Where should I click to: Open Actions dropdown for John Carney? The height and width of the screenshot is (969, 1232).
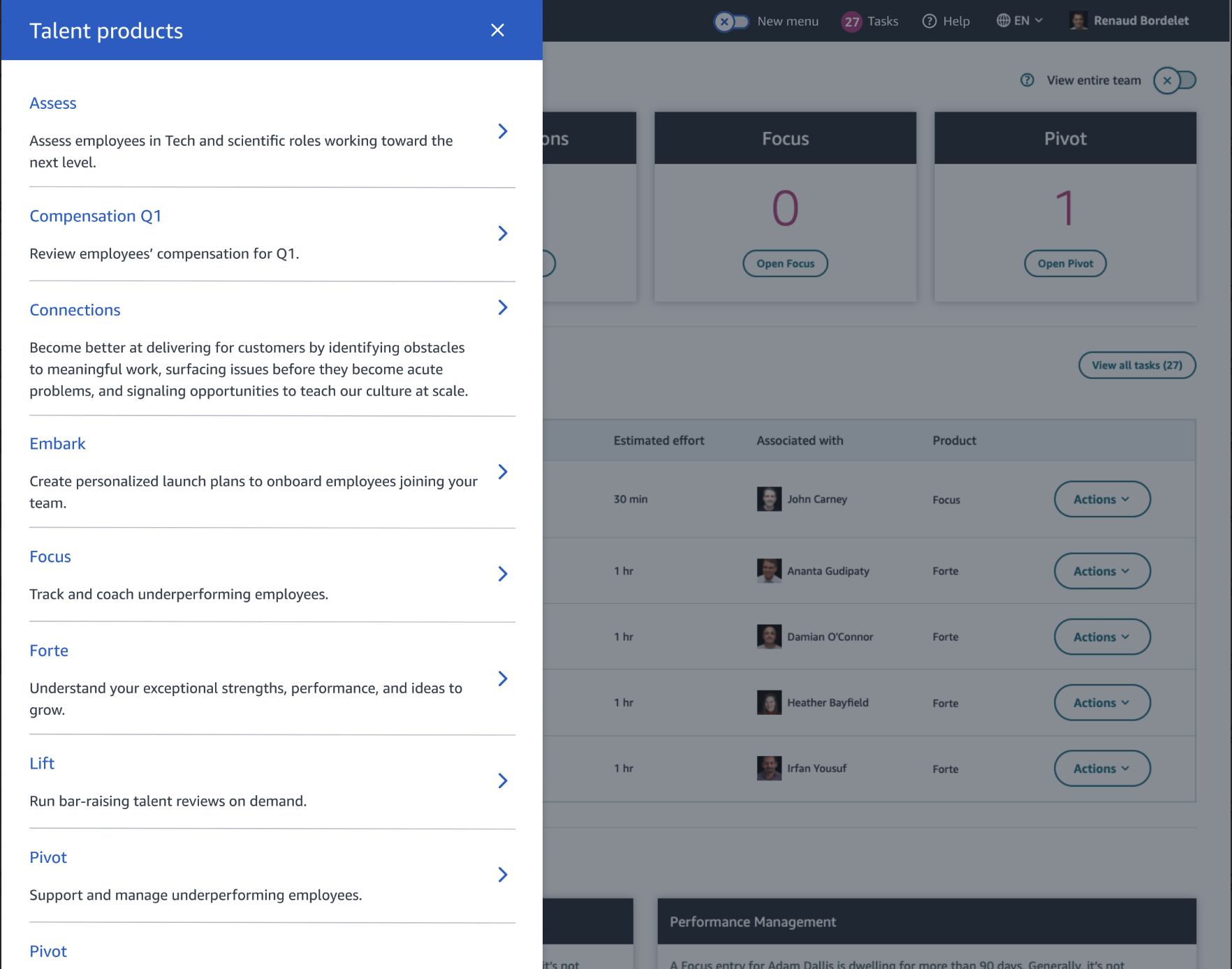click(1102, 499)
